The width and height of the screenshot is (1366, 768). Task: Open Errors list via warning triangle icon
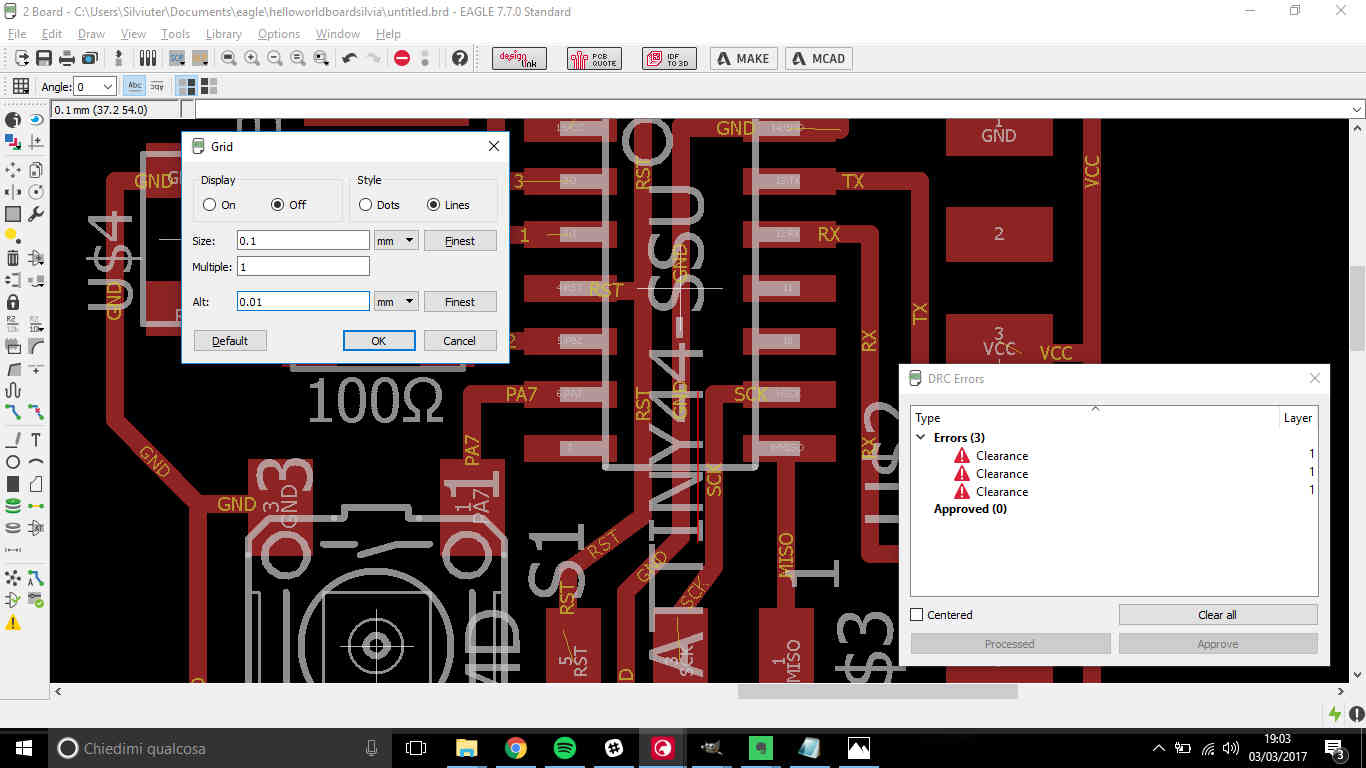point(13,623)
